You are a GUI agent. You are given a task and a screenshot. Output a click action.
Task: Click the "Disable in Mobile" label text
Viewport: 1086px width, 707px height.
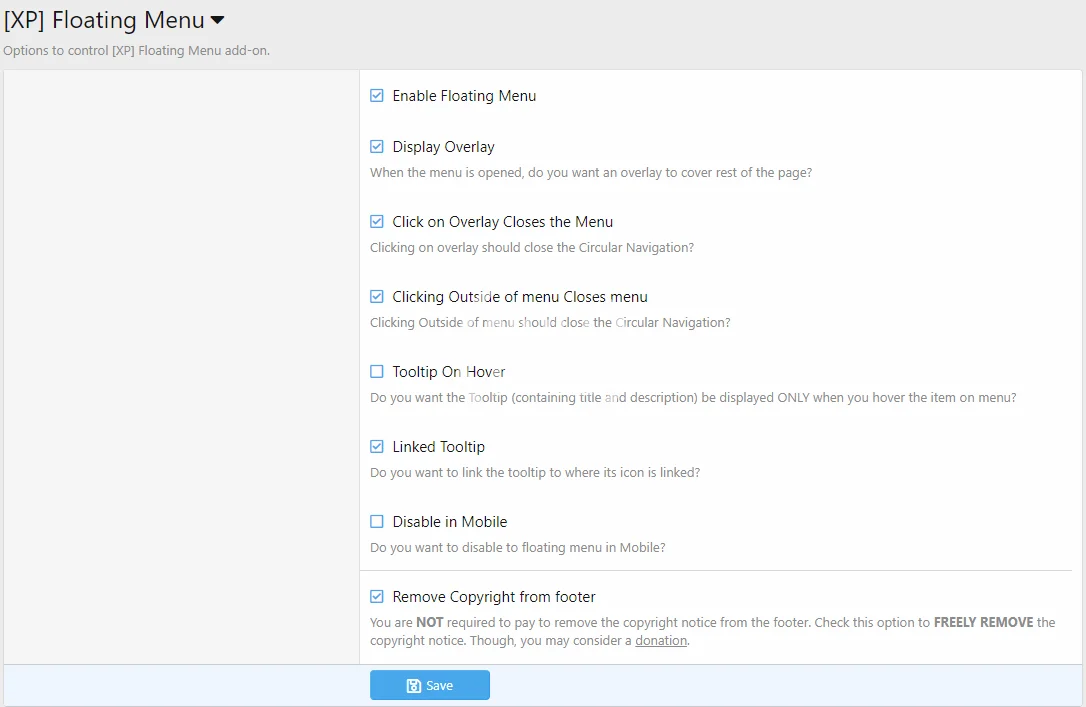point(449,522)
